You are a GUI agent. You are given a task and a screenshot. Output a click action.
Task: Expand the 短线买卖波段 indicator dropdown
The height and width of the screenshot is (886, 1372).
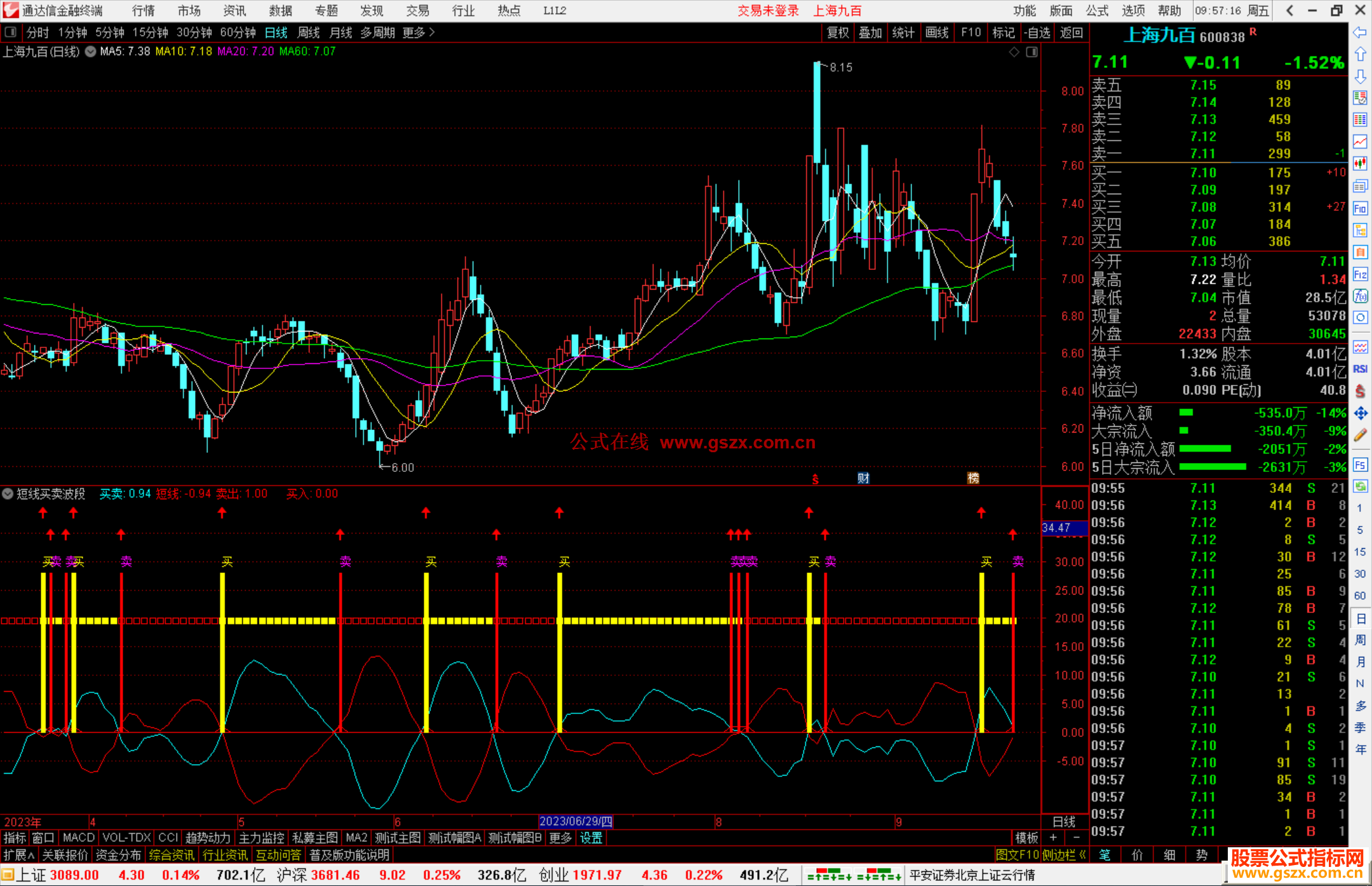[x=8, y=493]
